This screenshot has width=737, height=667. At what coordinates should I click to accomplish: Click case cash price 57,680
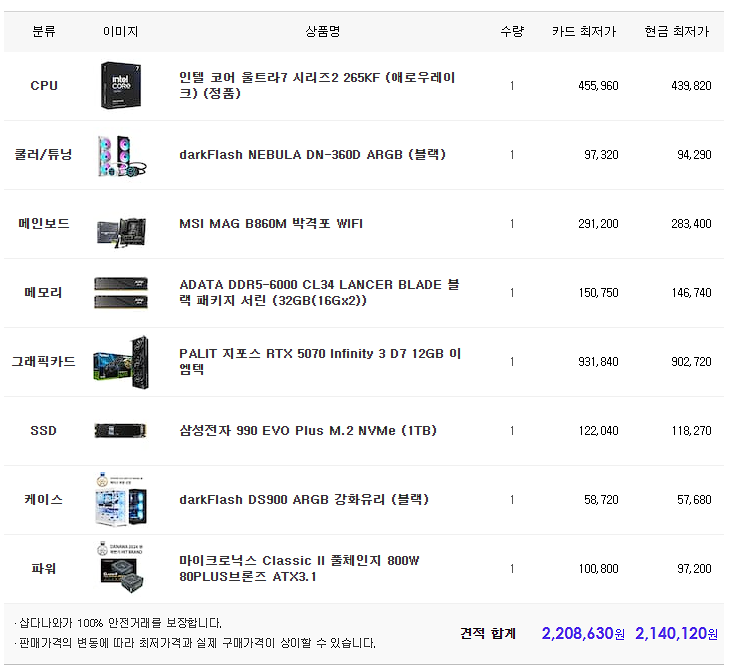coord(694,500)
